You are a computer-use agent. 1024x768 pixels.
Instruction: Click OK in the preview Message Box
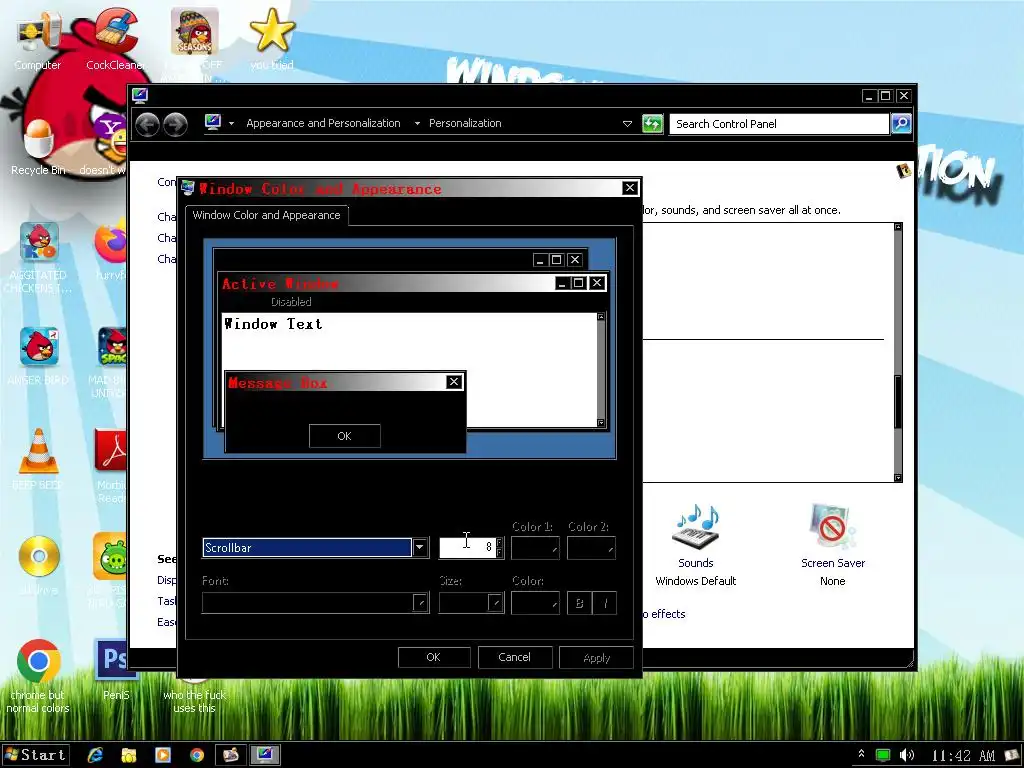pyautogui.click(x=344, y=436)
